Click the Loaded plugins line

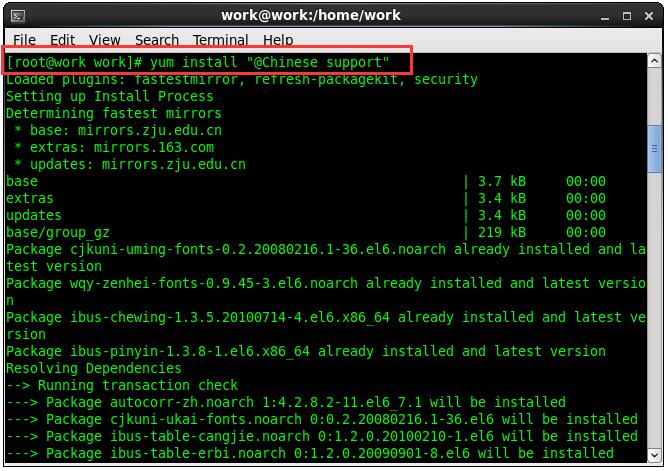(x=242, y=80)
